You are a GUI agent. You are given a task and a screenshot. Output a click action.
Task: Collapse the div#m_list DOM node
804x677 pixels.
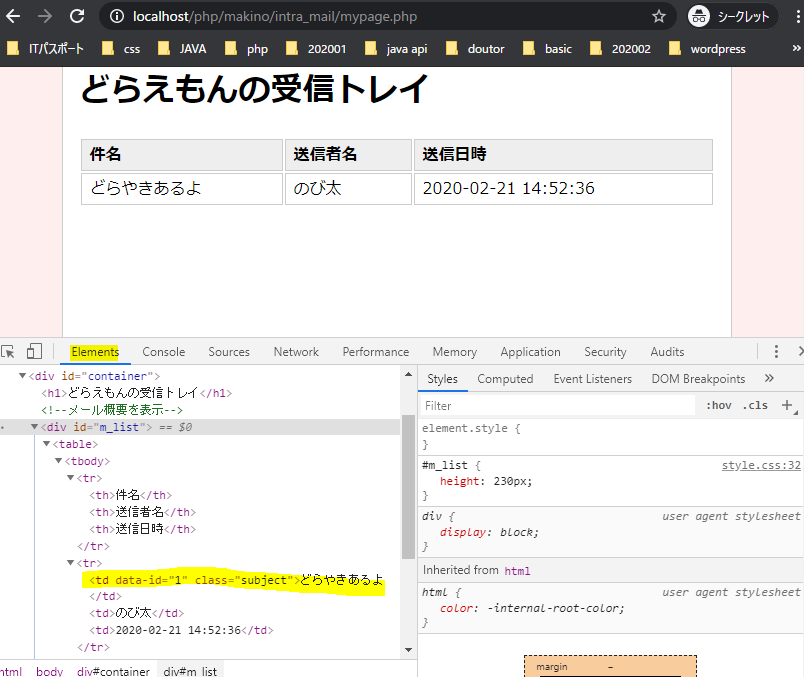[x=34, y=427]
